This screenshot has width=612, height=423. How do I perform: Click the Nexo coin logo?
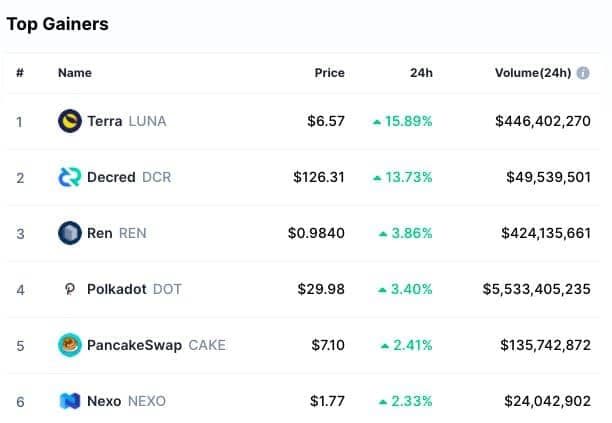tap(70, 401)
